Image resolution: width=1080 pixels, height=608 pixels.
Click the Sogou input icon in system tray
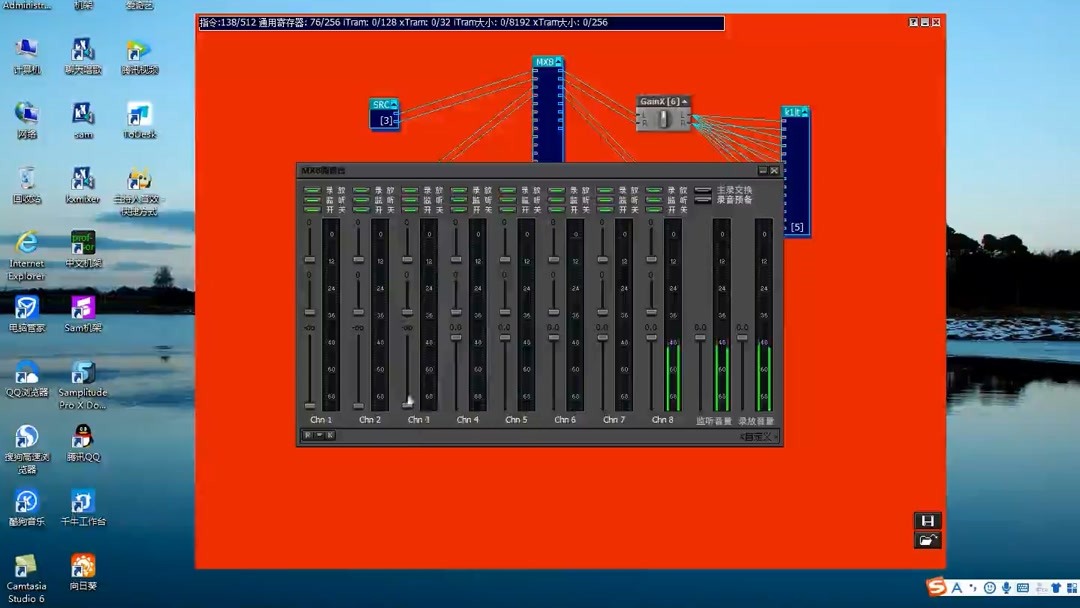934,587
